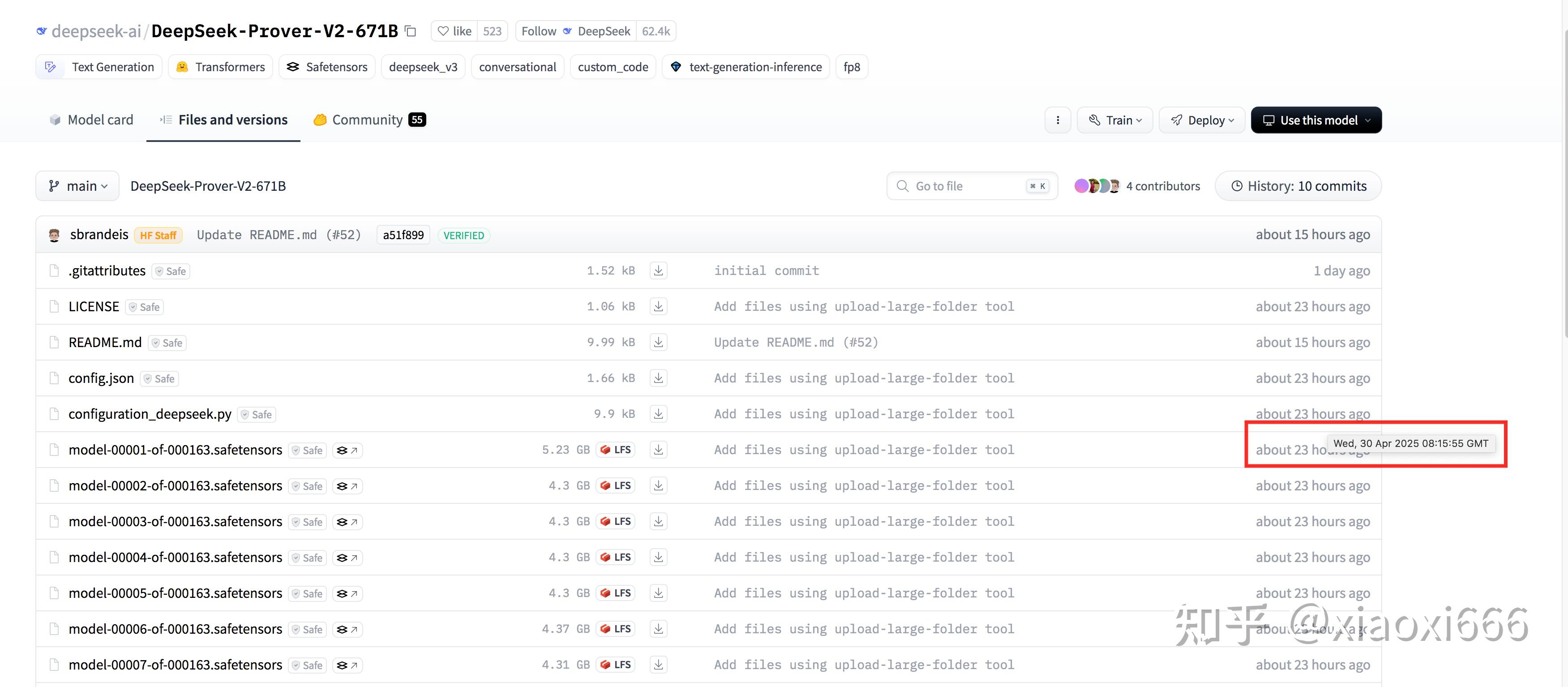This screenshot has height=687, width=1568.
Task: Show the Safe scan badge for .gitattributes
Action: tap(171, 272)
